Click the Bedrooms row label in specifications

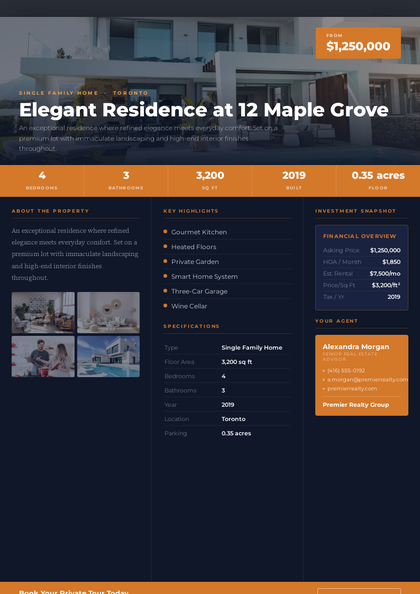tap(180, 376)
